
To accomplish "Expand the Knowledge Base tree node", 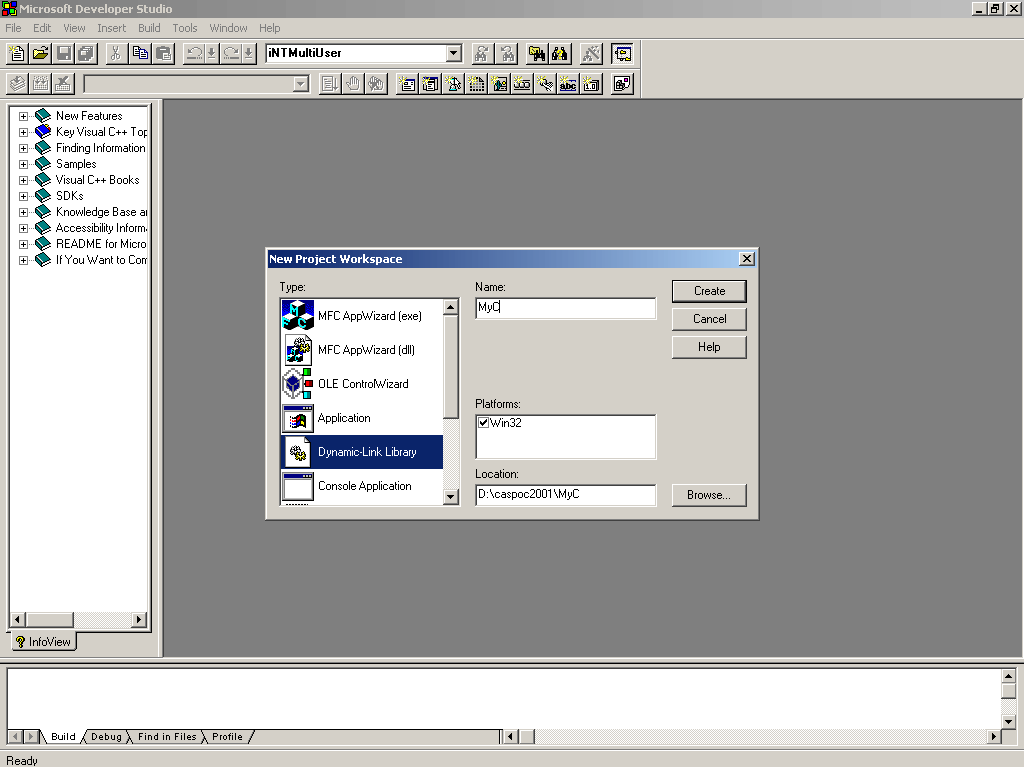I will 24,212.
